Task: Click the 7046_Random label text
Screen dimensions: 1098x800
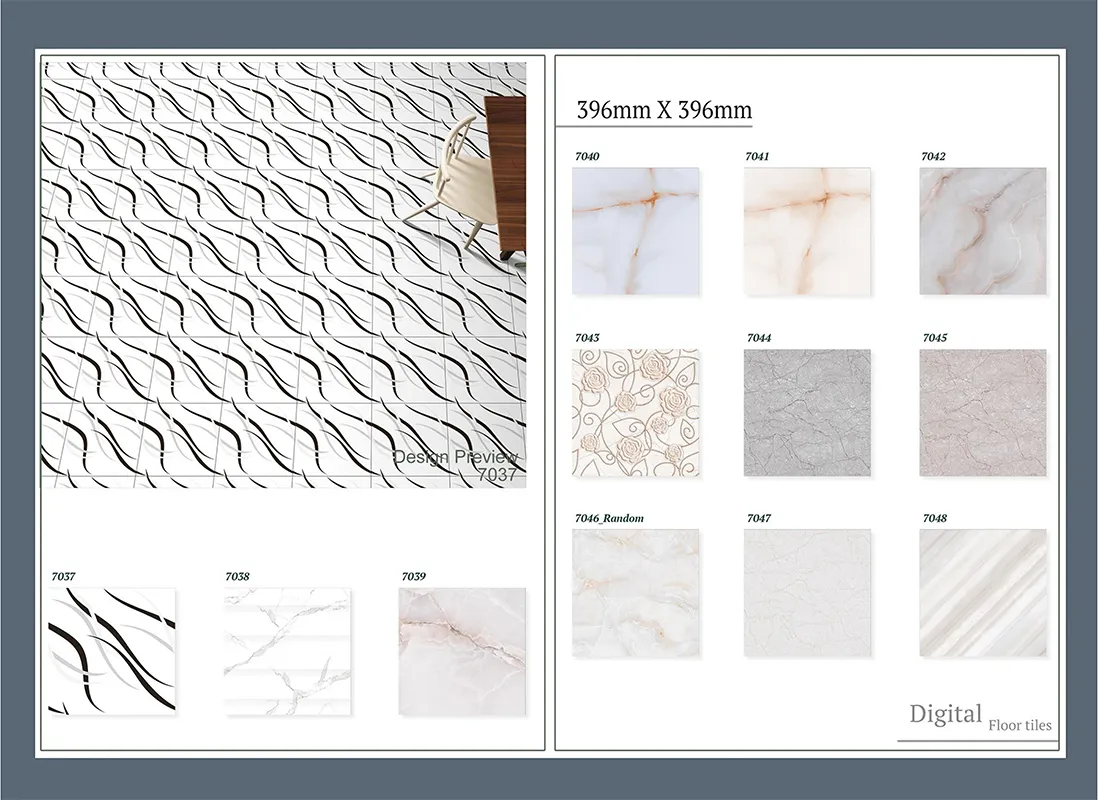Action: coord(609,518)
